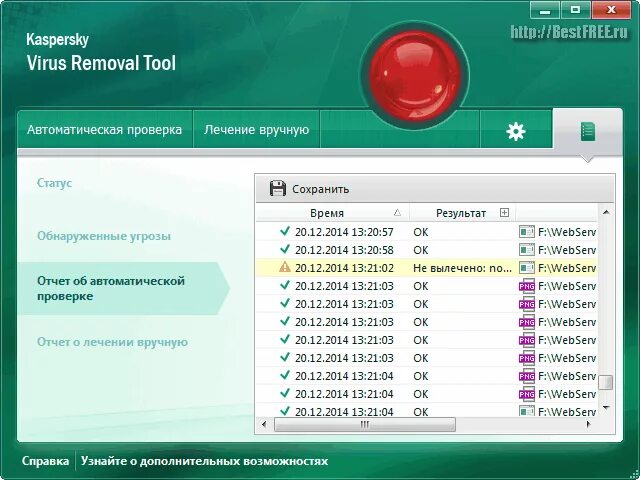Screen dimensions: 640x480
Task: Click the OK result in the 13:20:57 row
Action: point(420,232)
